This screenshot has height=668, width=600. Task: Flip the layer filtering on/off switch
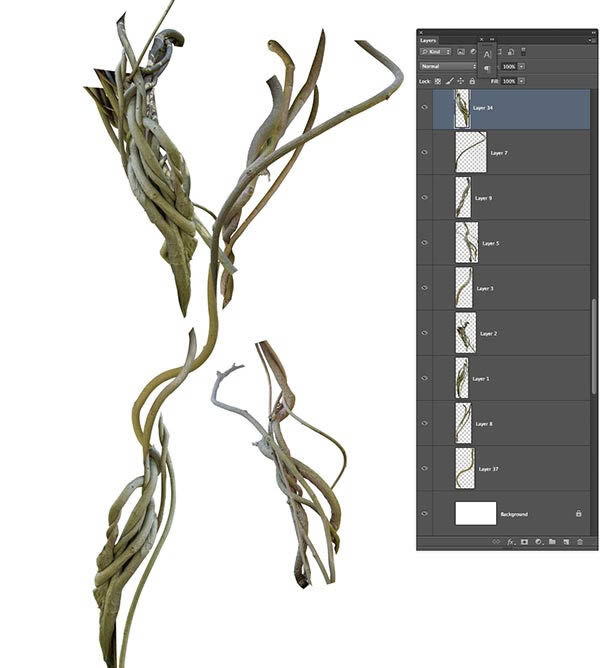[523, 52]
